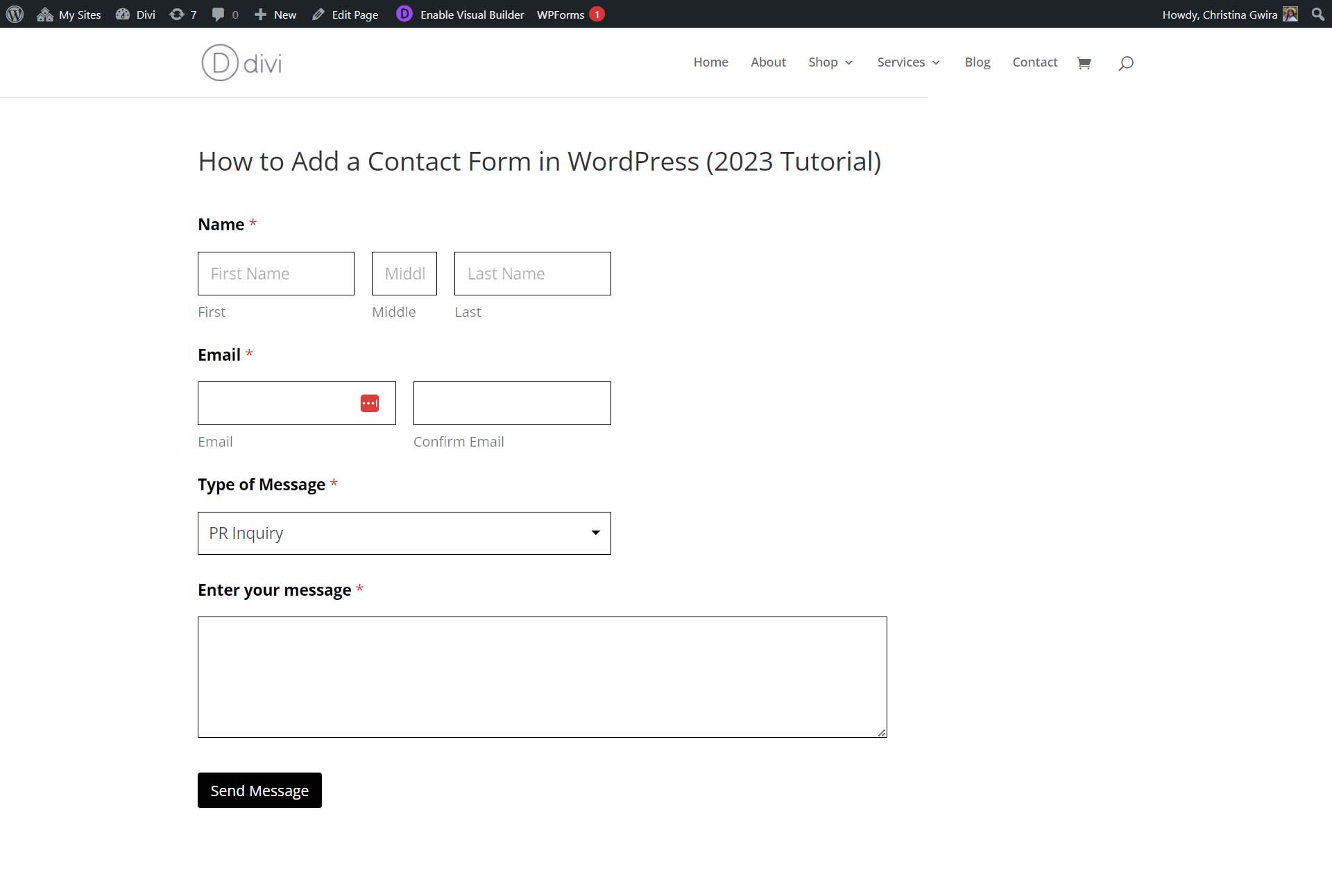Click the WPForms icon with notification badge
The width and height of the screenshot is (1332, 896).
(x=596, y=14)
